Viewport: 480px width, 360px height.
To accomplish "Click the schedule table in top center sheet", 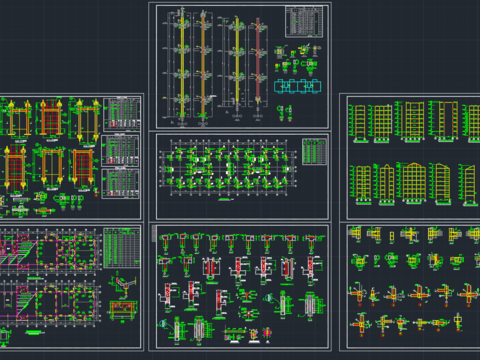I will pos(304,22).
